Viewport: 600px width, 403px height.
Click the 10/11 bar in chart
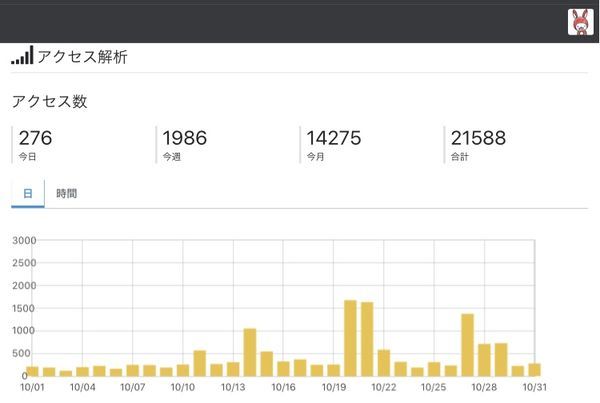(x=200, y=363)
